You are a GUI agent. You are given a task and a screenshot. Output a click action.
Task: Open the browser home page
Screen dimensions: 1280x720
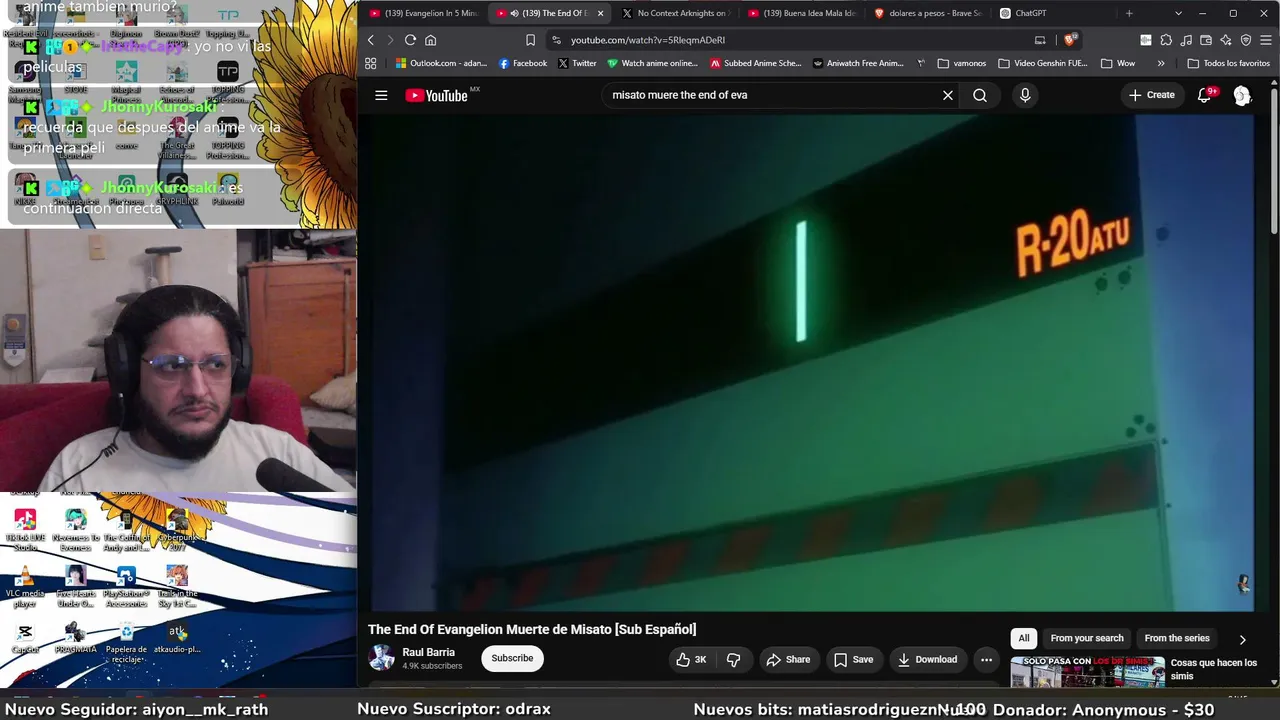coord(431,40)
